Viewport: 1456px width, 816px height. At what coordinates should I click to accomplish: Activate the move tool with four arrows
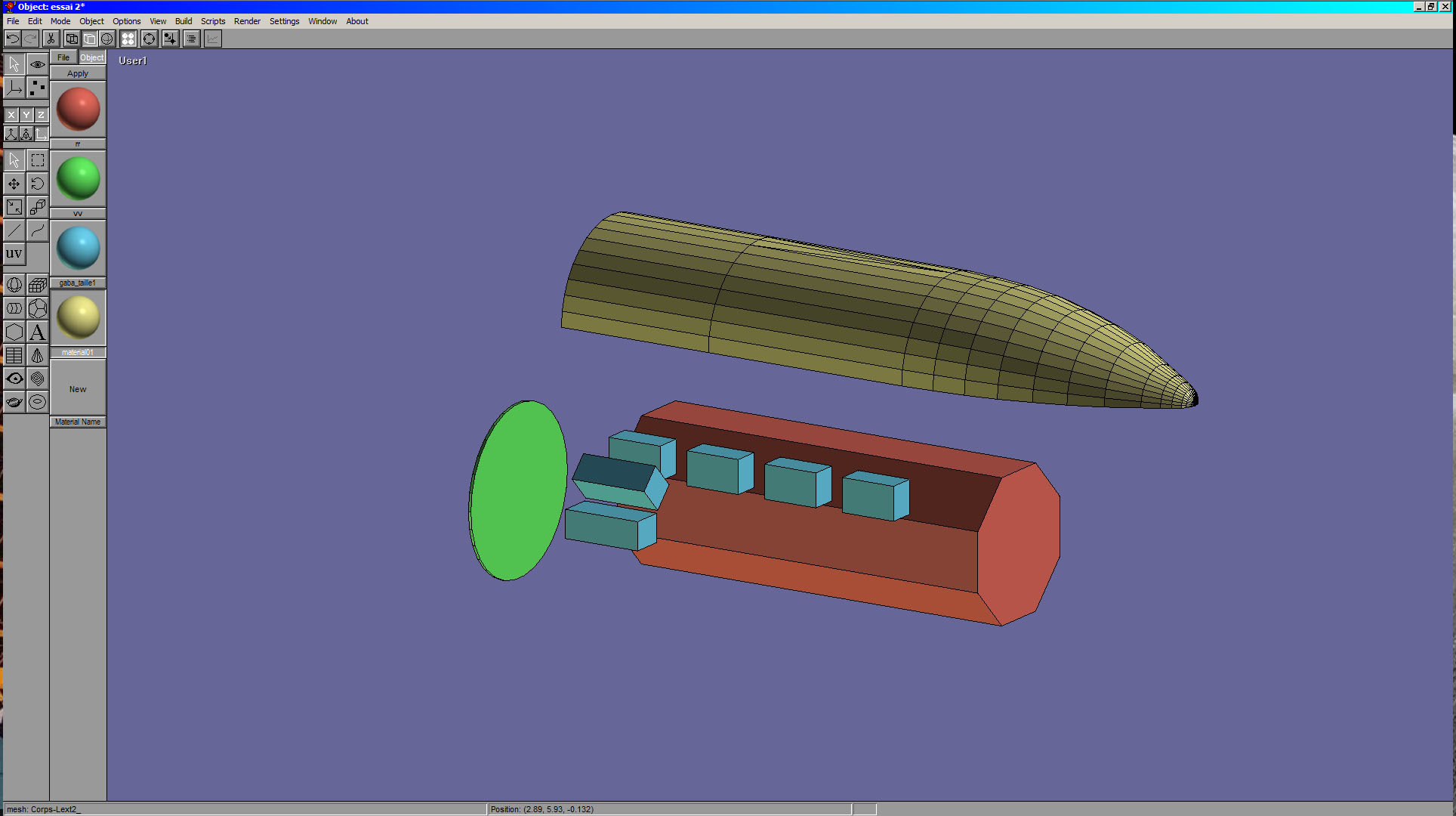(14, 184)
